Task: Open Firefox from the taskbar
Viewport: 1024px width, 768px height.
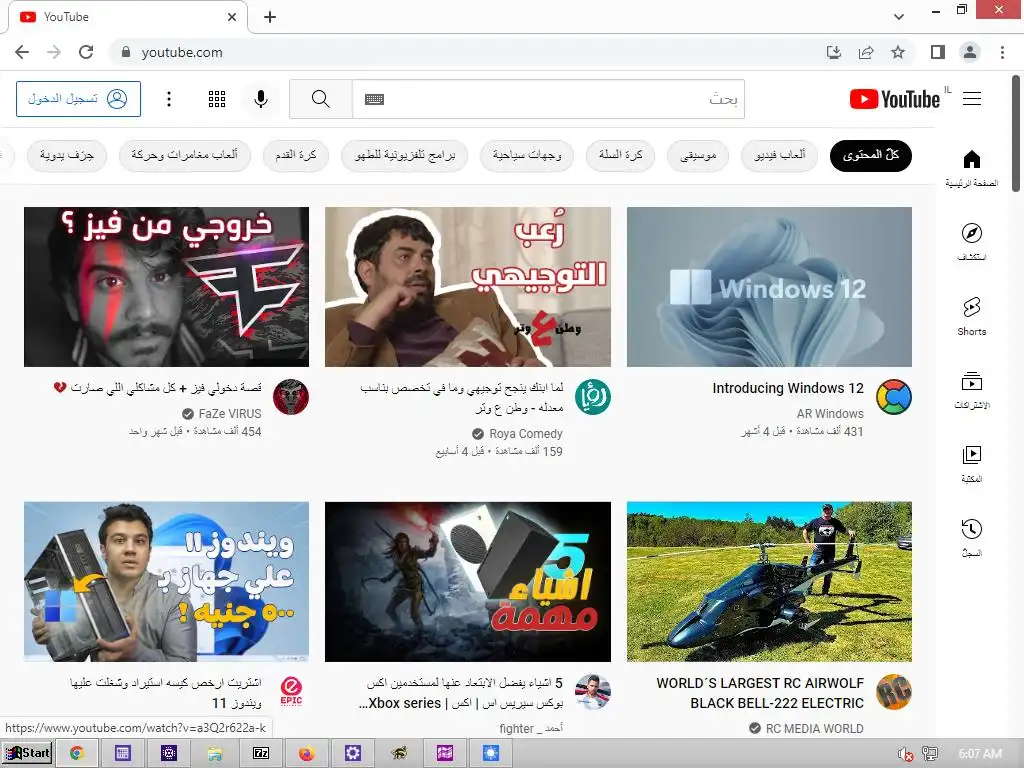Action: (x=307, y=754)
